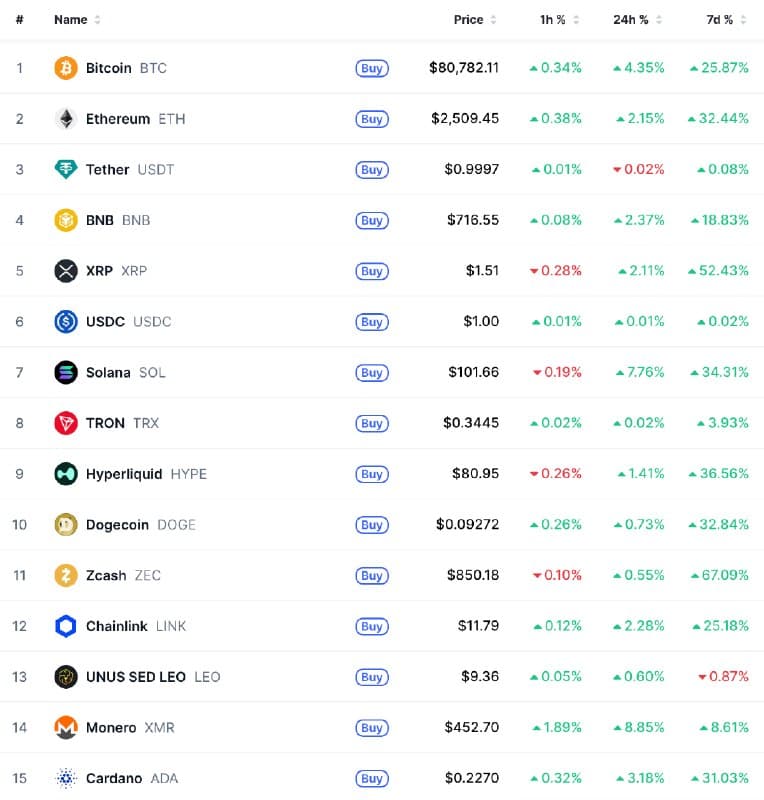This screenshot has height=800, width=764.
Task: Click the Solana logo icon
Action: click(x=66, y=372)
